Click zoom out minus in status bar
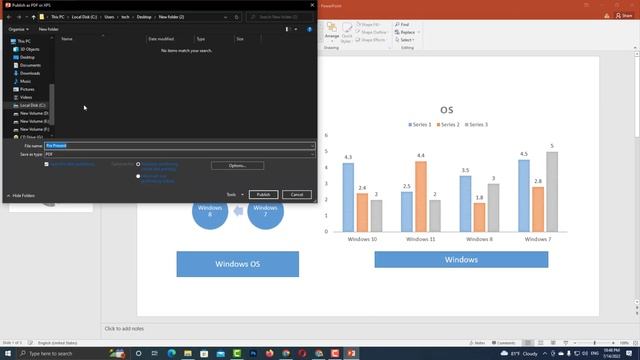The width and height of the screenshot is (640, 360). point(575,343)
